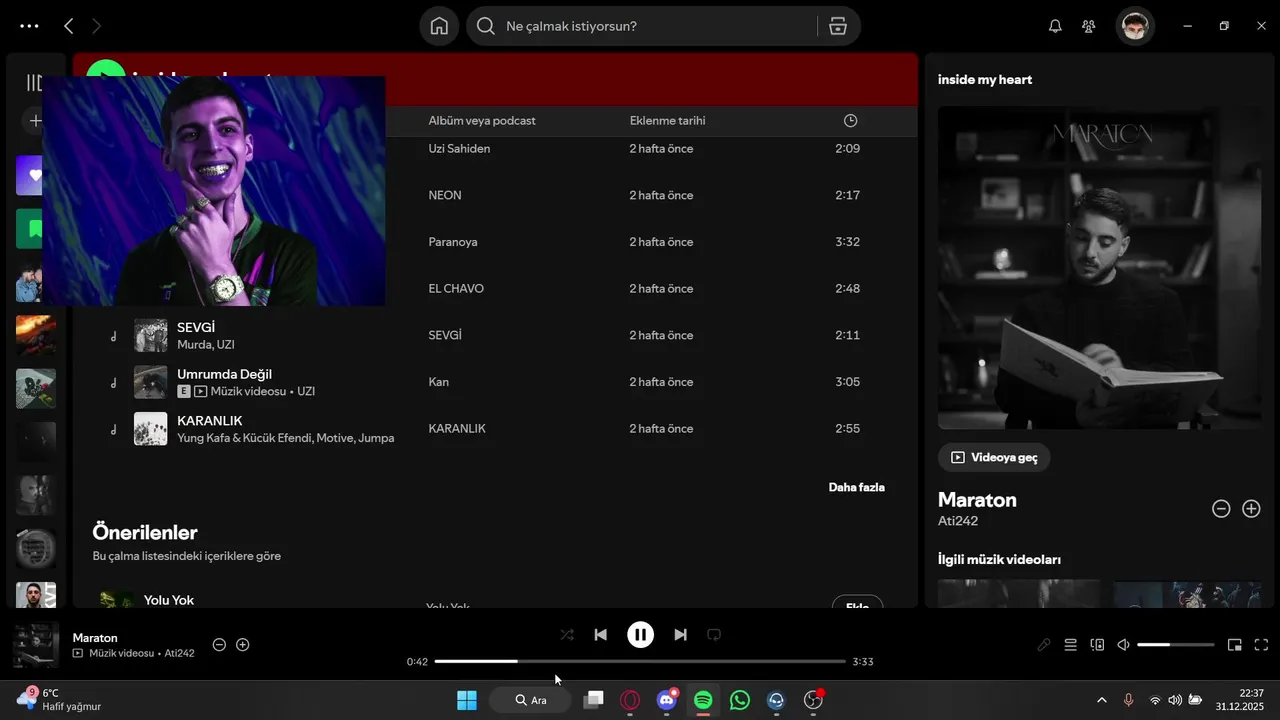
Task: Open Connect to a device
Action: 1097,645
